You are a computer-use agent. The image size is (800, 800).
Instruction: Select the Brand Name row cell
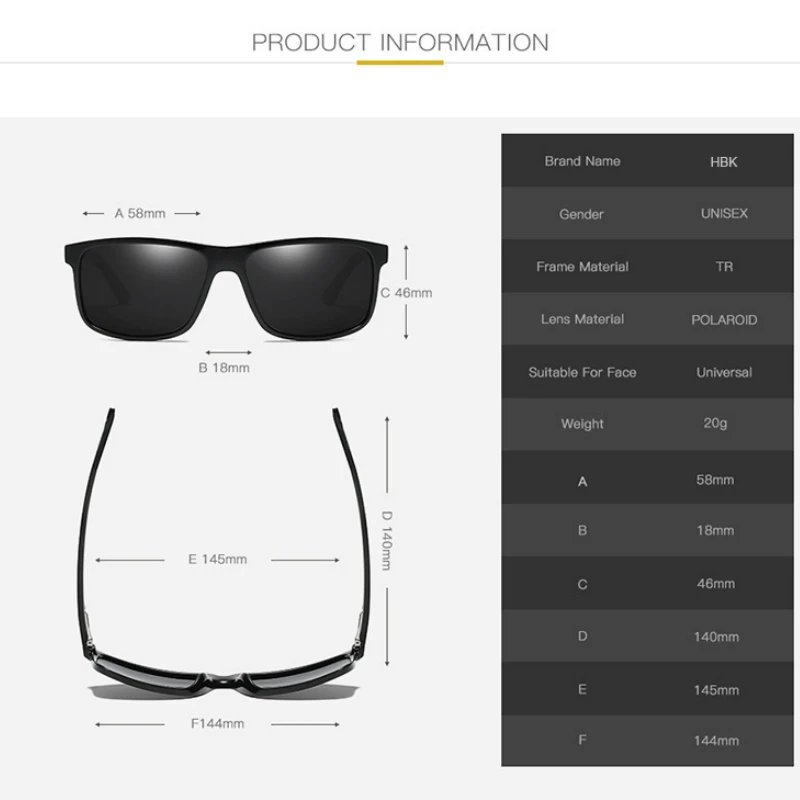coord(582,161)
